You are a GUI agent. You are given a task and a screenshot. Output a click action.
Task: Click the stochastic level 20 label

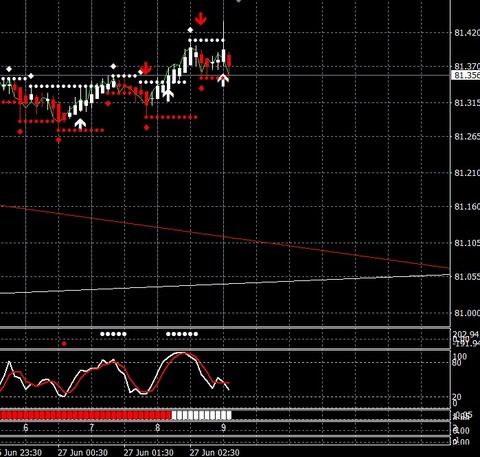tap(457, 397)
